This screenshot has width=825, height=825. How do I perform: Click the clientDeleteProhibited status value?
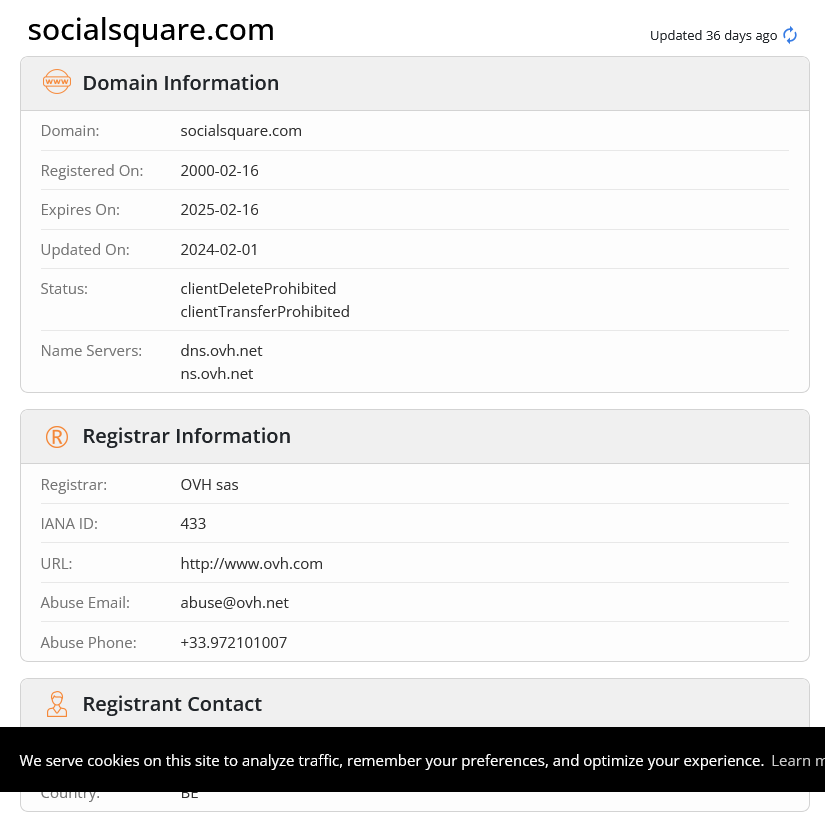(258, 289)
